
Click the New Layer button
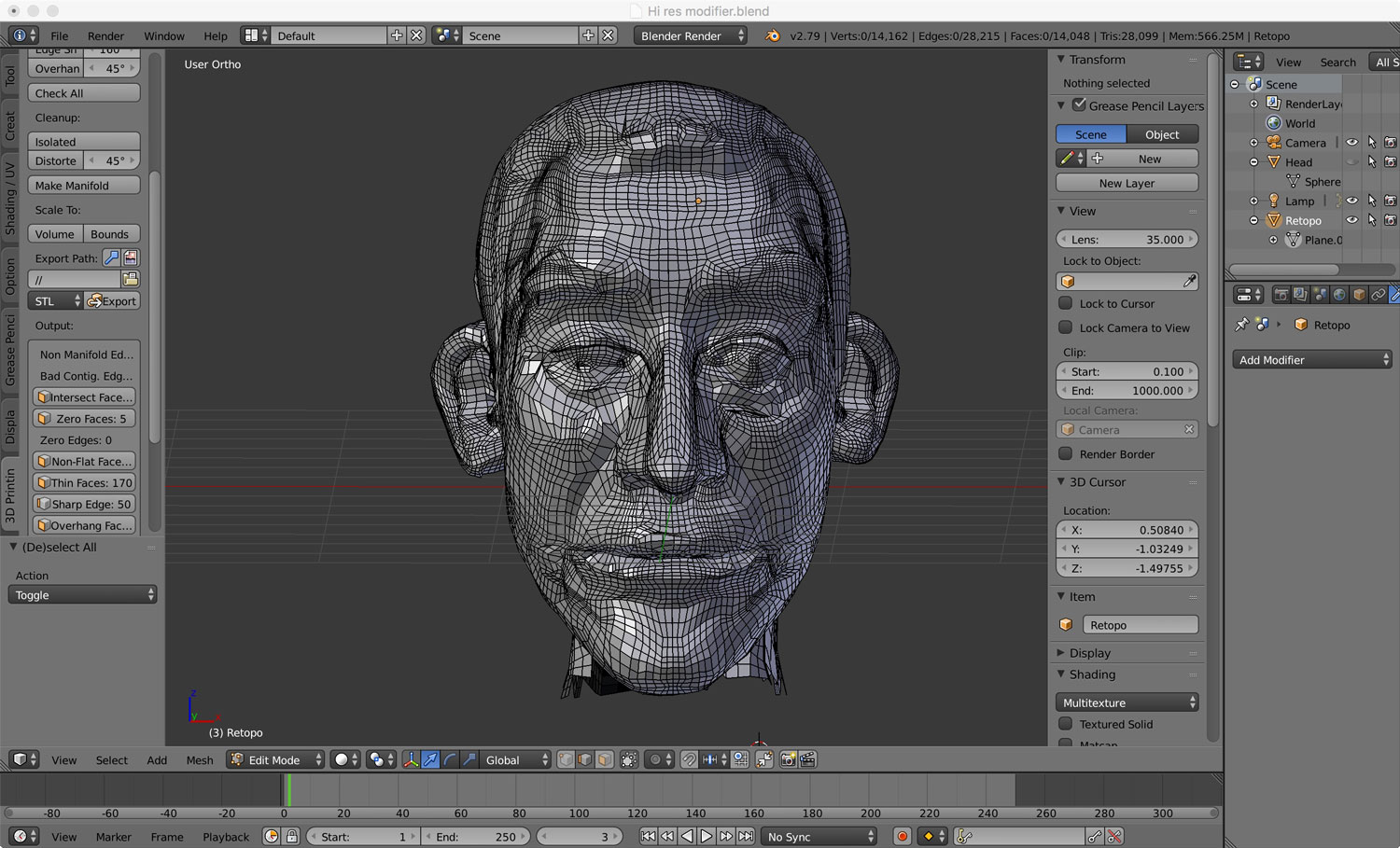[1127, 184]
